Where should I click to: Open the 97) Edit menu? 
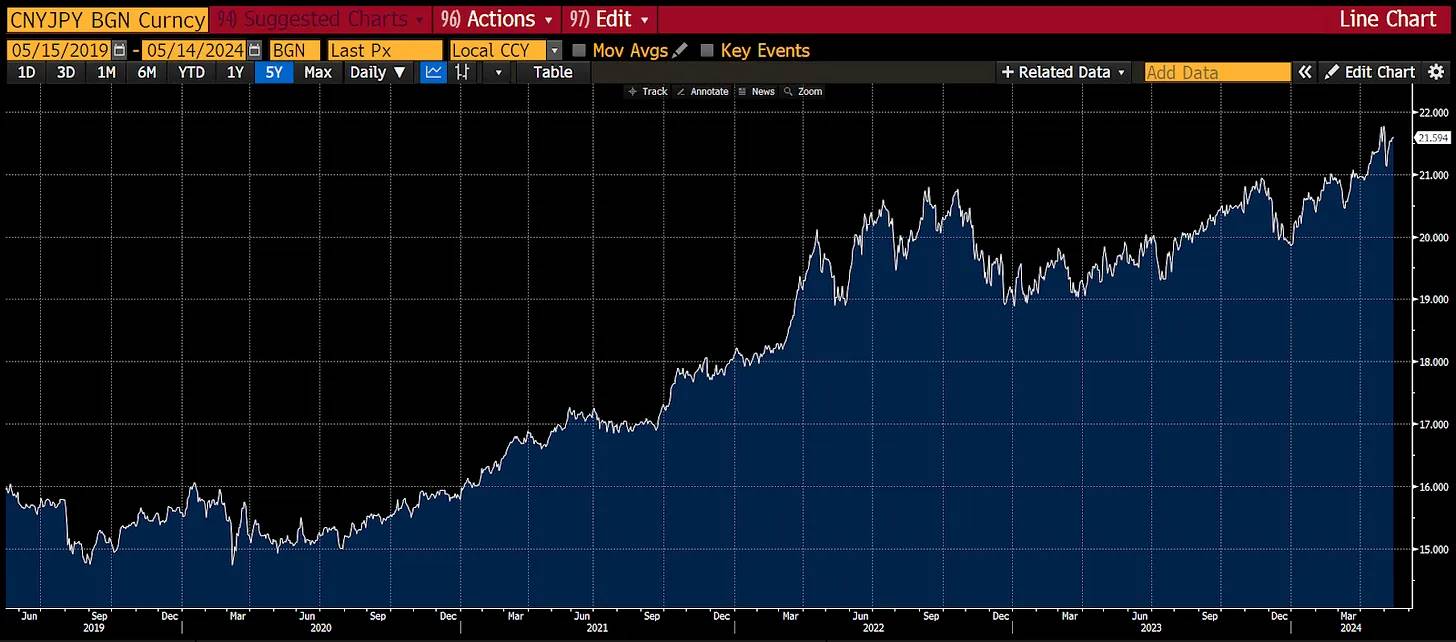pyautogui.click(x=609, y=19)
